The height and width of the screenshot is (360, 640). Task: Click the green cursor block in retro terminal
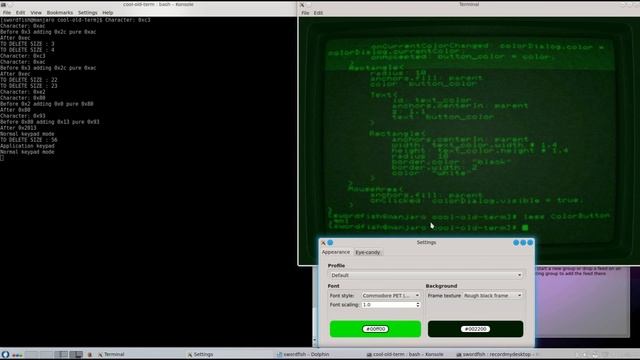click(525, 228)
